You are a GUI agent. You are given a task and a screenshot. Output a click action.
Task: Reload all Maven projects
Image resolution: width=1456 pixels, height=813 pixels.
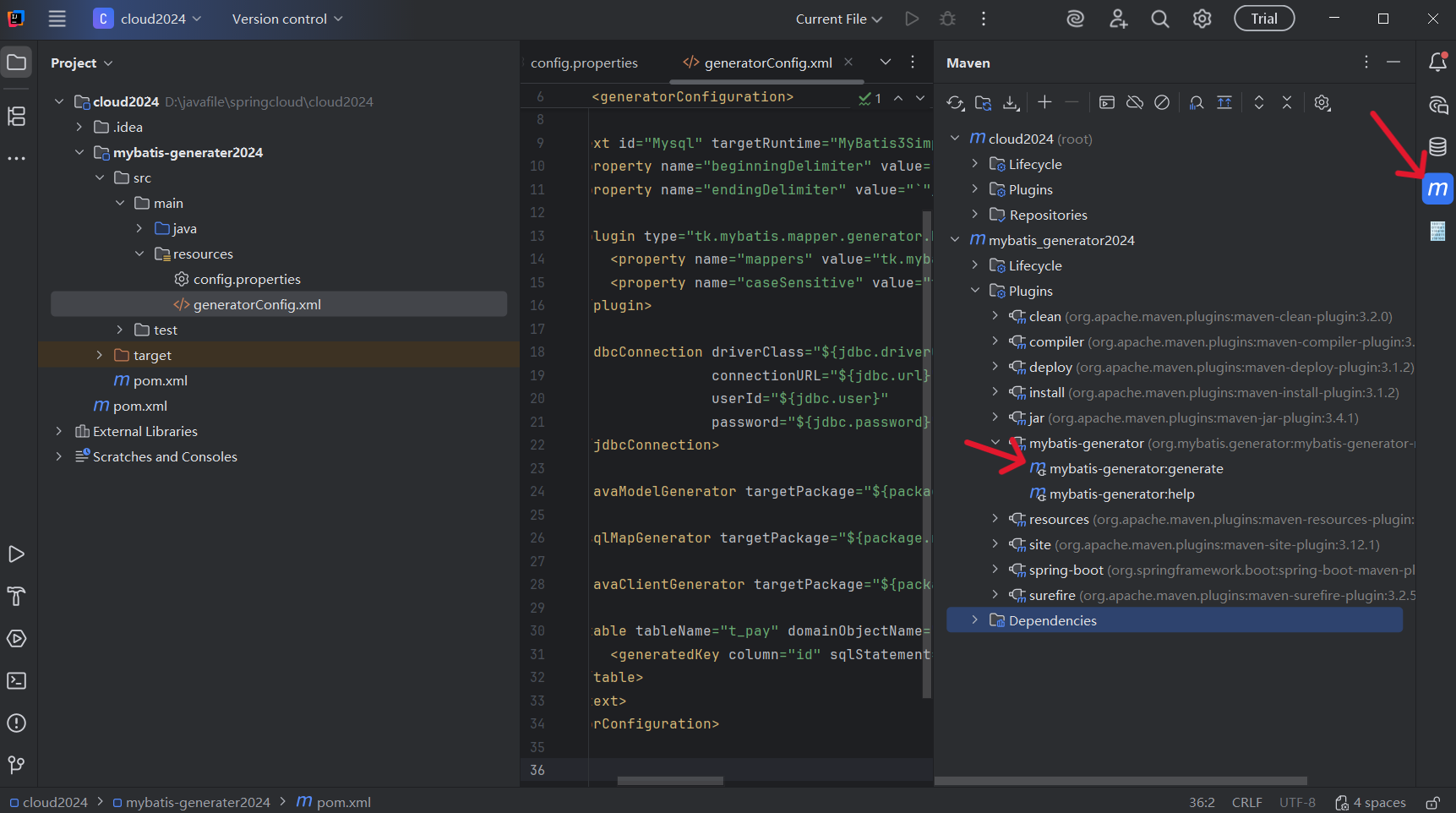pos(955,102)
